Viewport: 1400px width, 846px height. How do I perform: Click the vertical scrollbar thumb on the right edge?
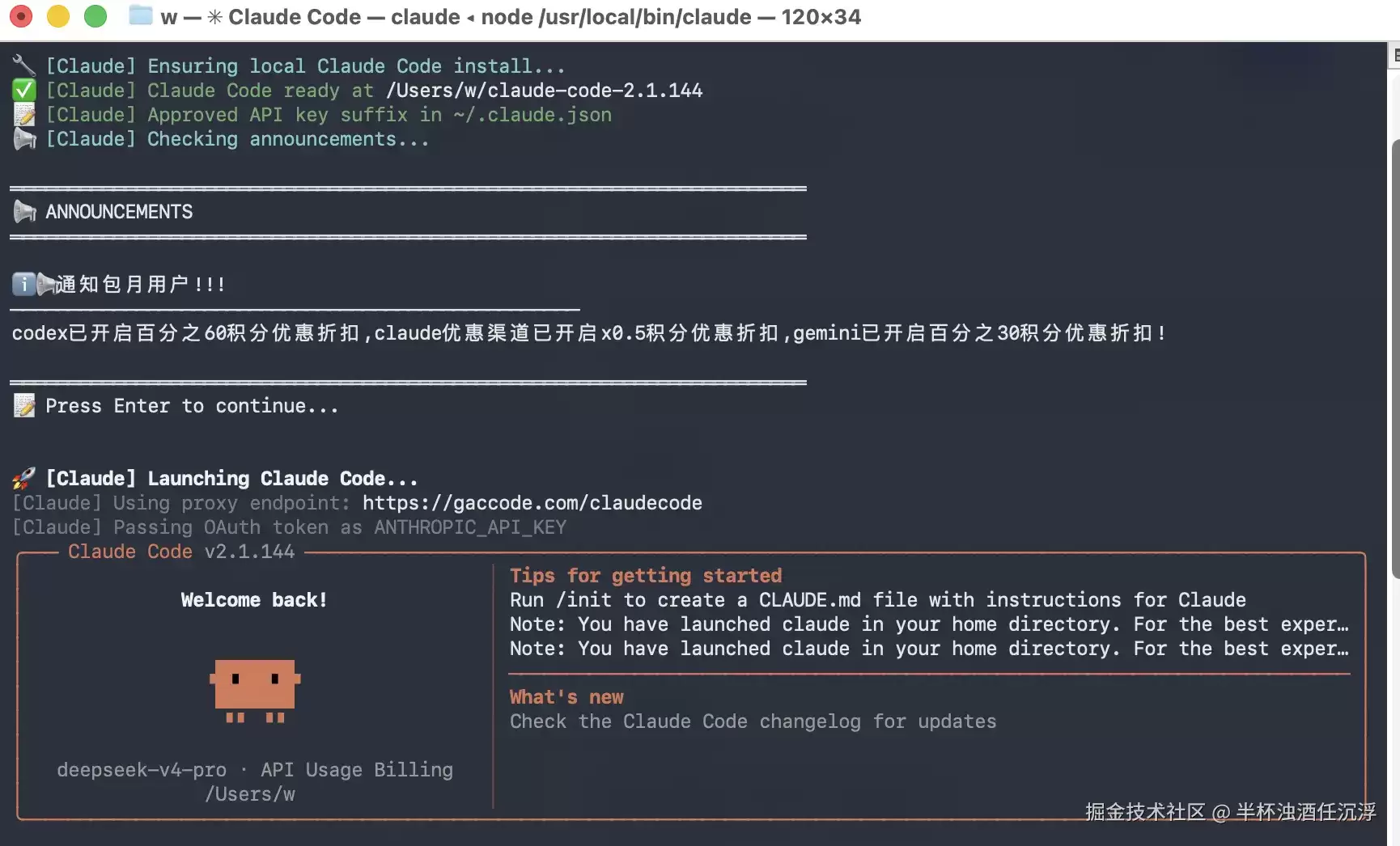point(1395,359)
